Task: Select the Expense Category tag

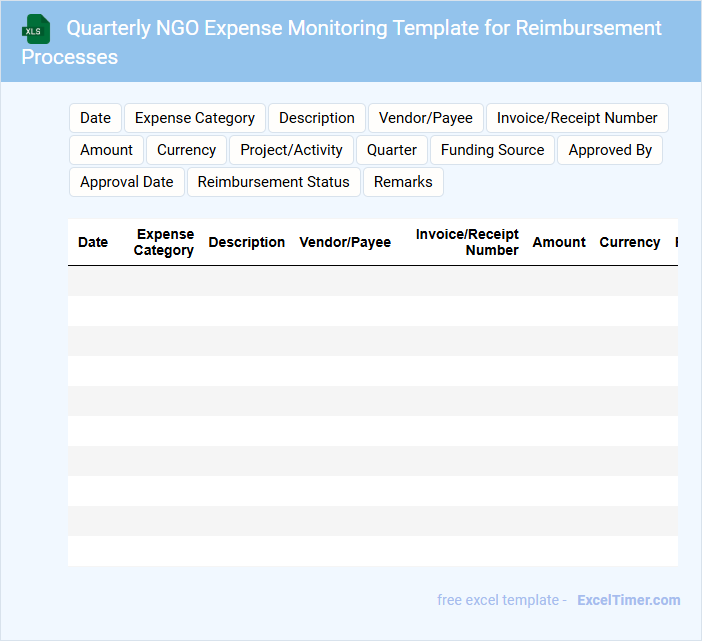Action: (x=195, y=118)
